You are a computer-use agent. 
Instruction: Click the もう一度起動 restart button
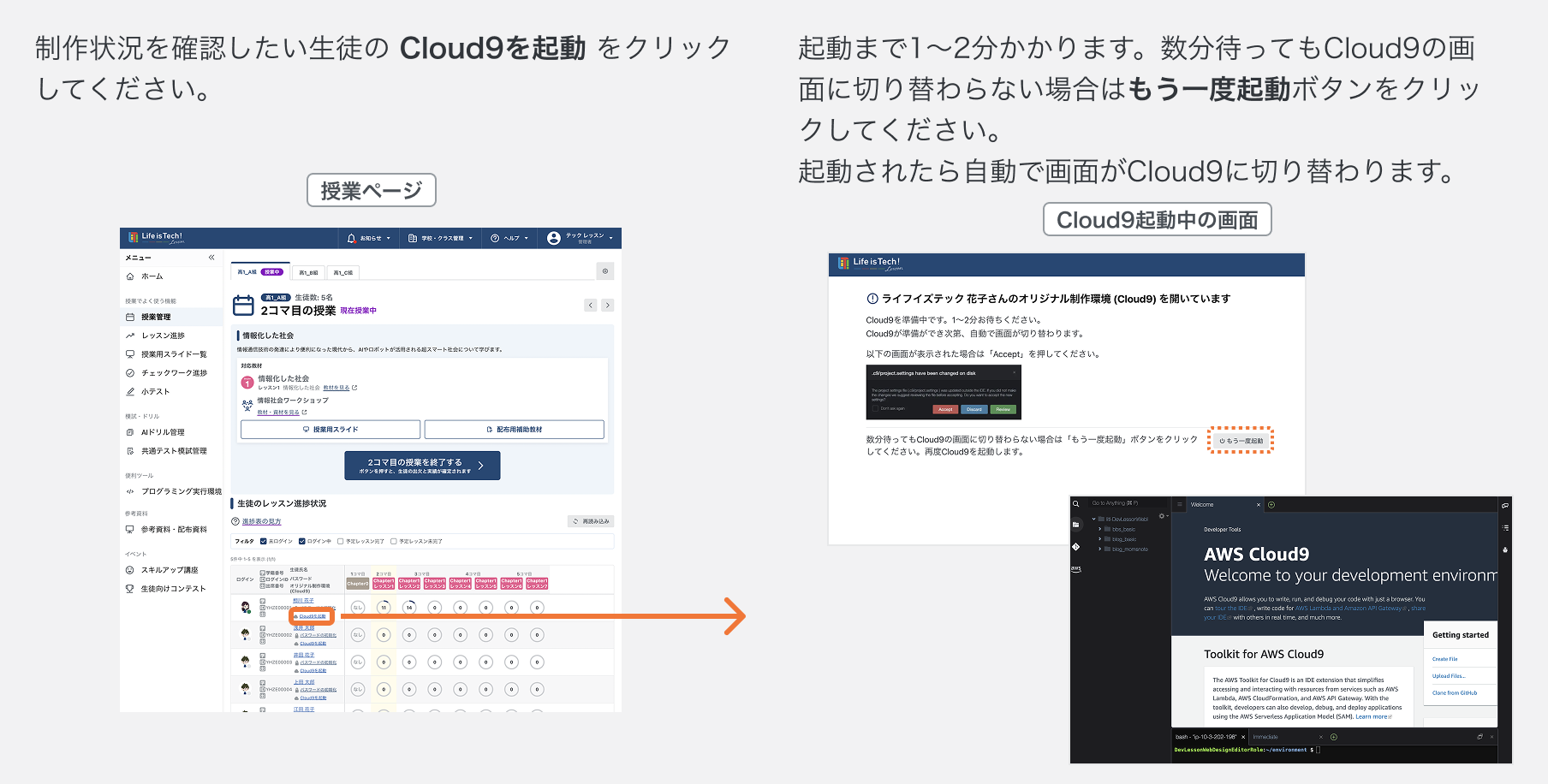[1241, 441]
